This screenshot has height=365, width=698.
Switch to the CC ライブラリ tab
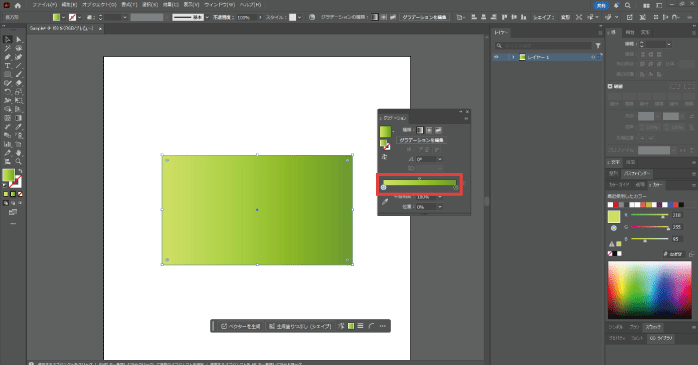tap(661, 338)
